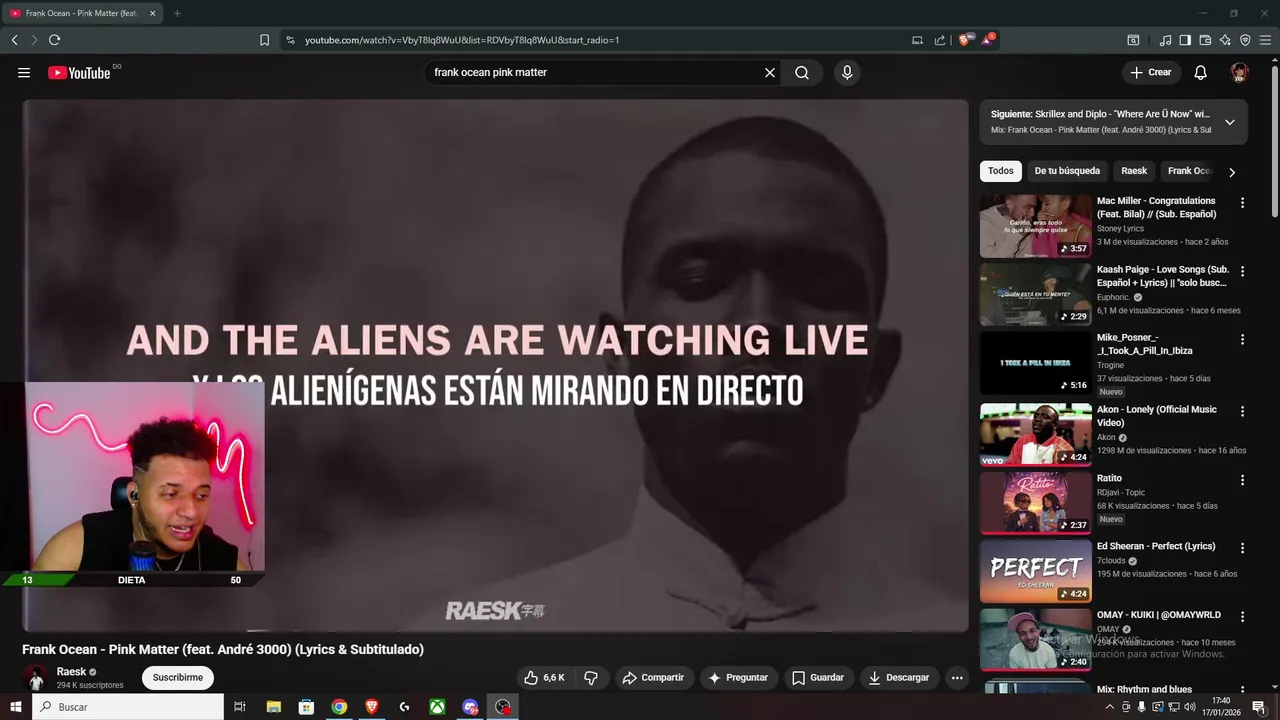Show more filter chips with right arrow
Image resolution: width=1280 pixels, height=720 pixels.
tap(1232, 172)
